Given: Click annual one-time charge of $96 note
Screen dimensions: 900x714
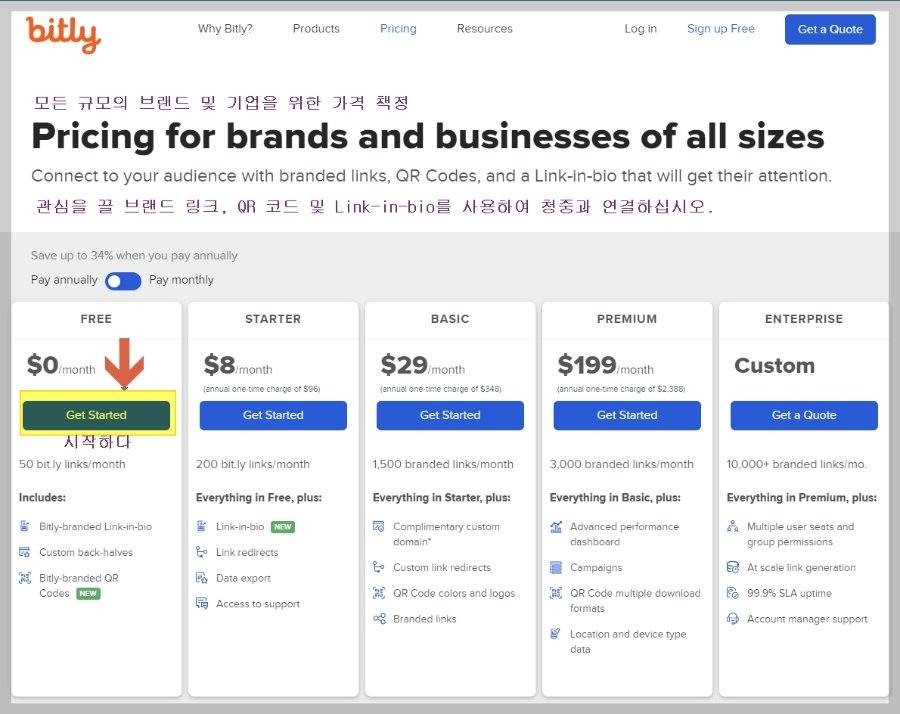Looking at the screenshot, I should (x=261, y=389).
